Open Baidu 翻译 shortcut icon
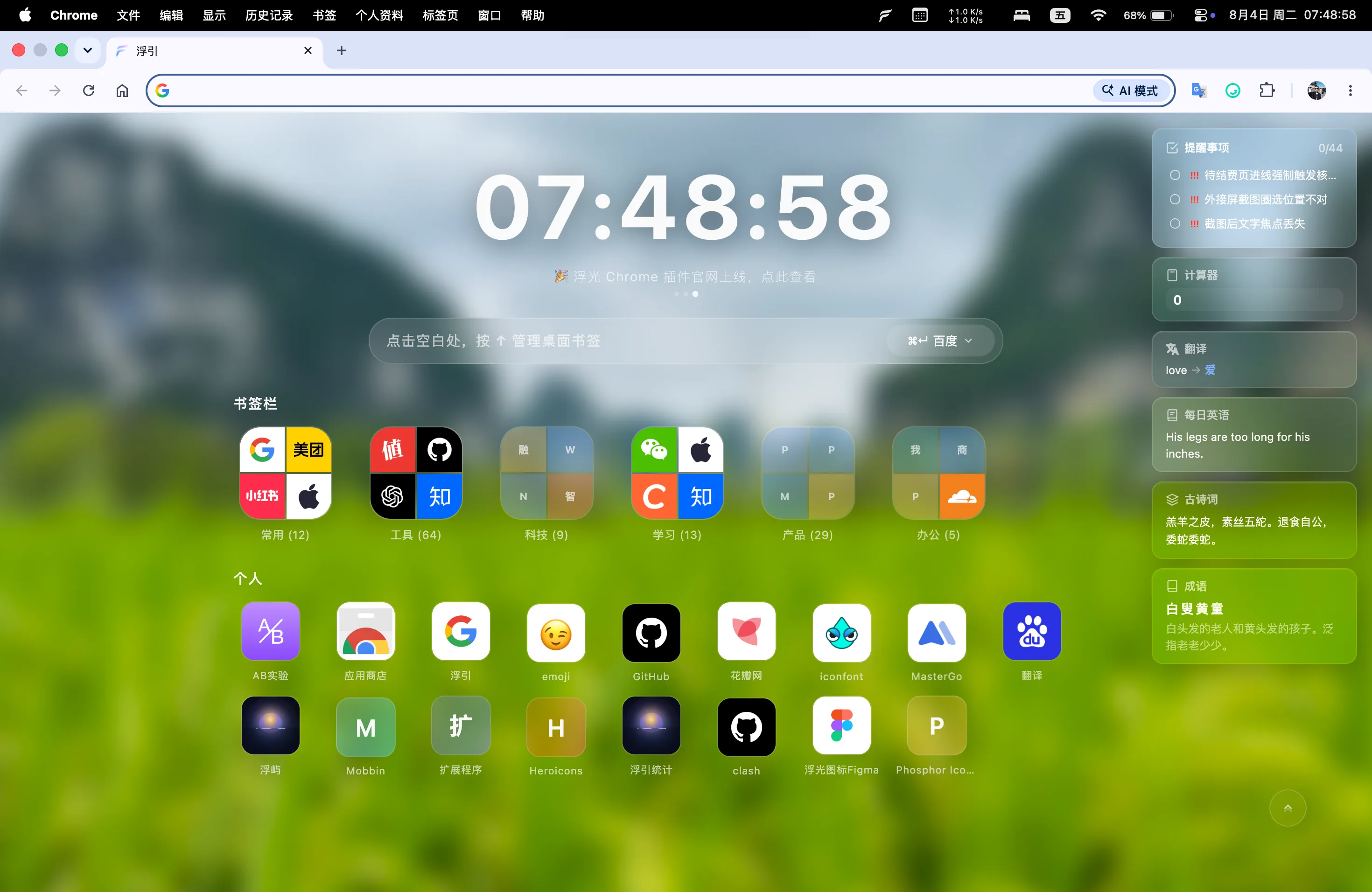The width and height of the screenshot is (1372, 892). (x=1032, y=632)
